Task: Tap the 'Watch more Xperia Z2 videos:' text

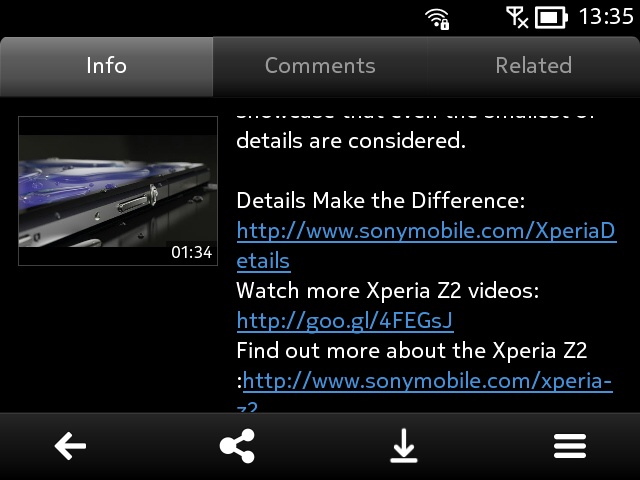Action: tap(388, 291)
